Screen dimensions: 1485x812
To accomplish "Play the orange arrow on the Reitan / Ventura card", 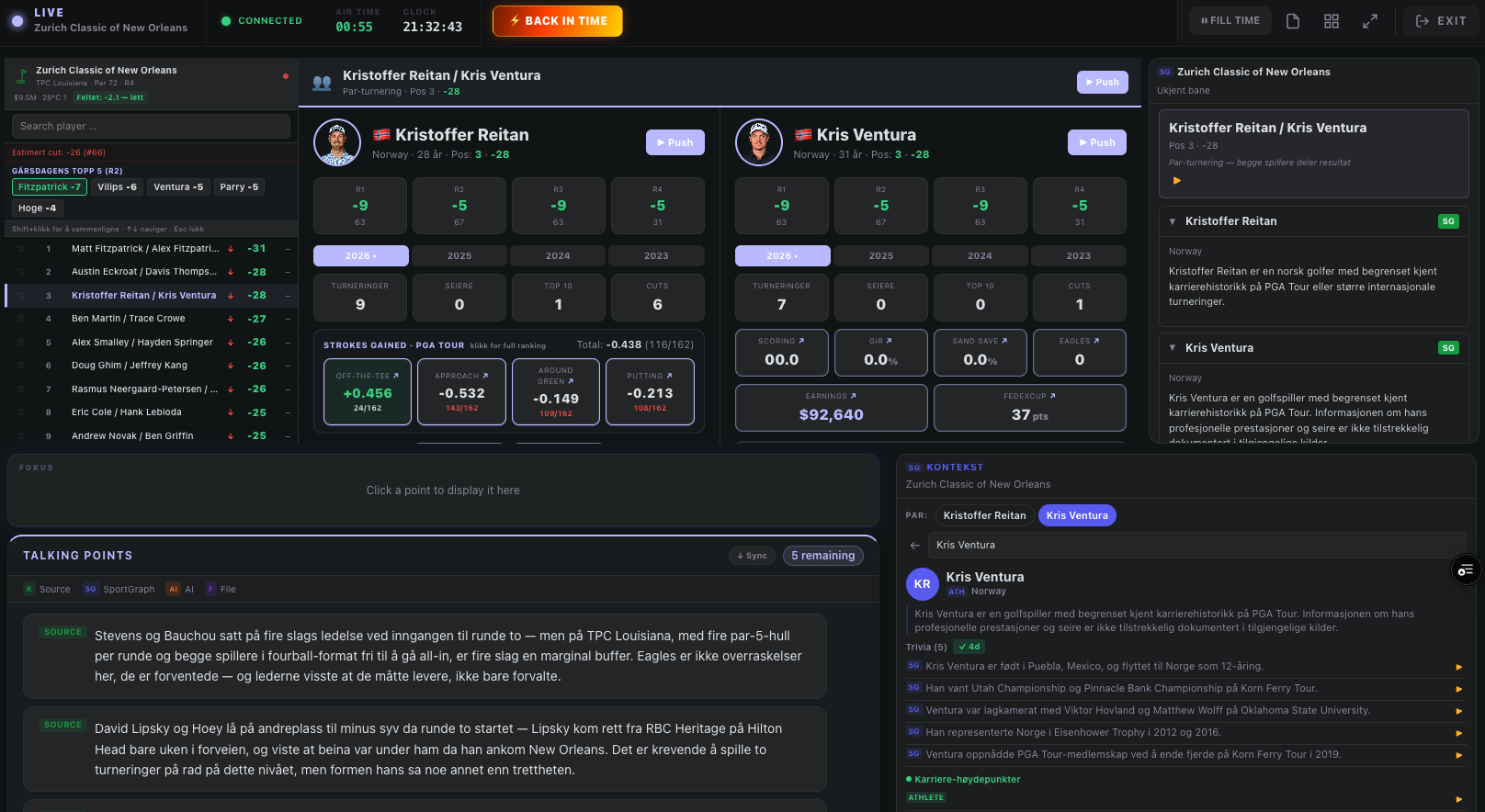I will click(1177, 181).
